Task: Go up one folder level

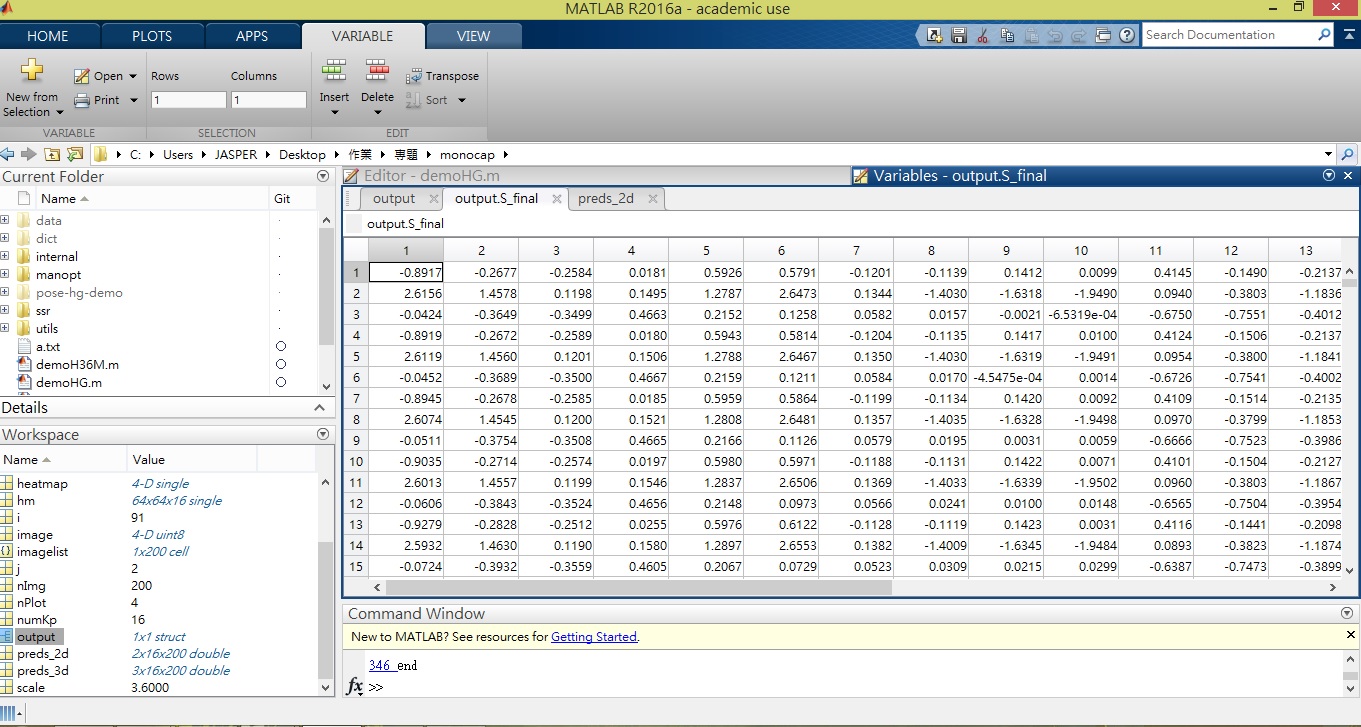Action: pos(52,154)
